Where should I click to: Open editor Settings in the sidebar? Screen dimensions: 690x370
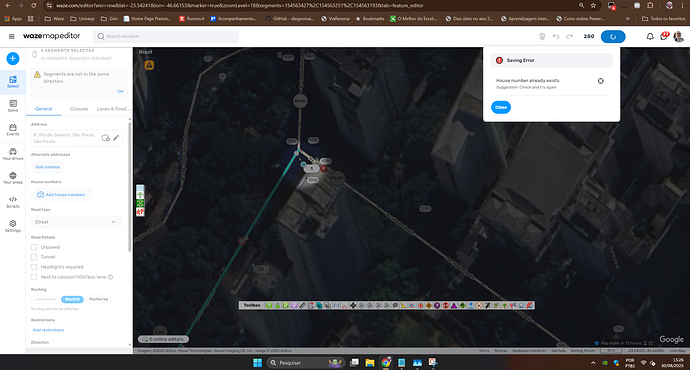[13, 227]
